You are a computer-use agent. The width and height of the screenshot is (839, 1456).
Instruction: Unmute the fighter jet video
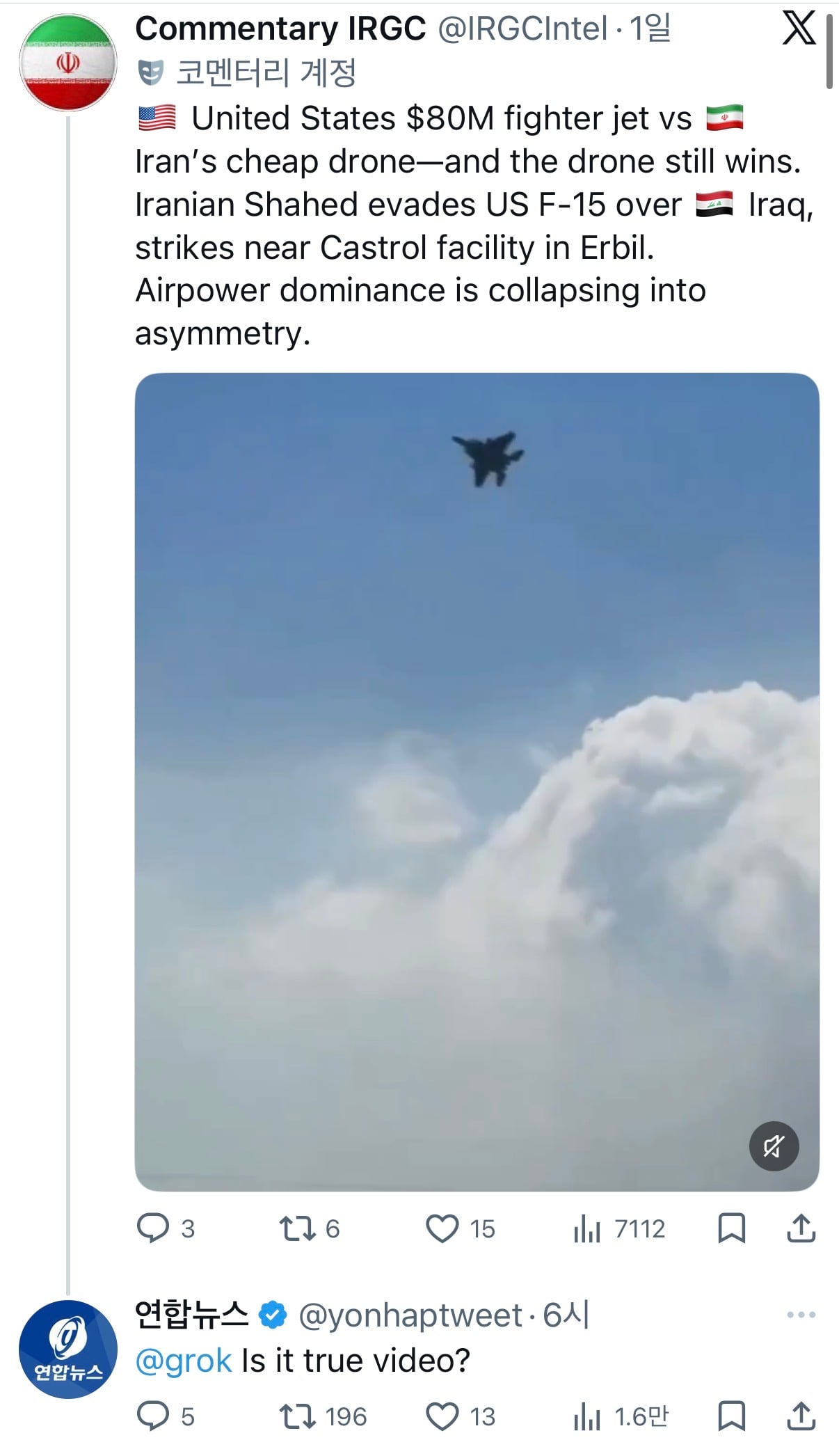pyautogui.click(x=774, y=1146)
